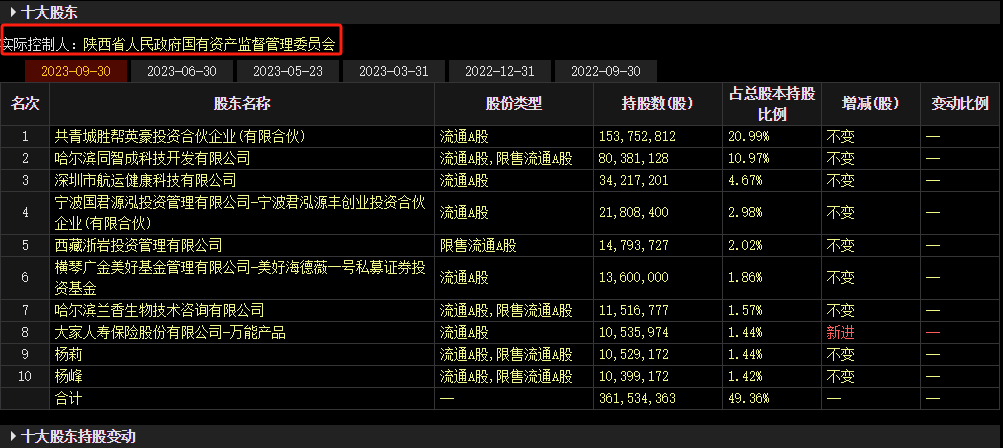1003x448 pixels.
Task: Click the 合计 total row label
Action: (68, 398)
